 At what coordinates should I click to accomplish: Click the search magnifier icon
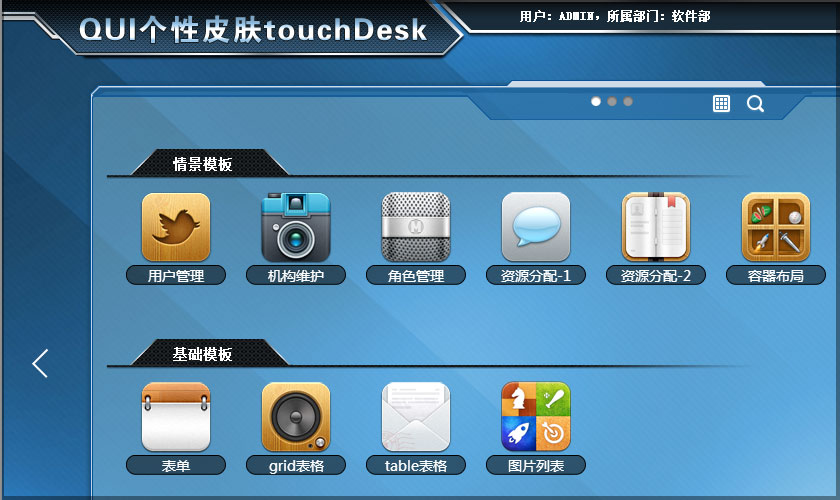tap(755, 103)
